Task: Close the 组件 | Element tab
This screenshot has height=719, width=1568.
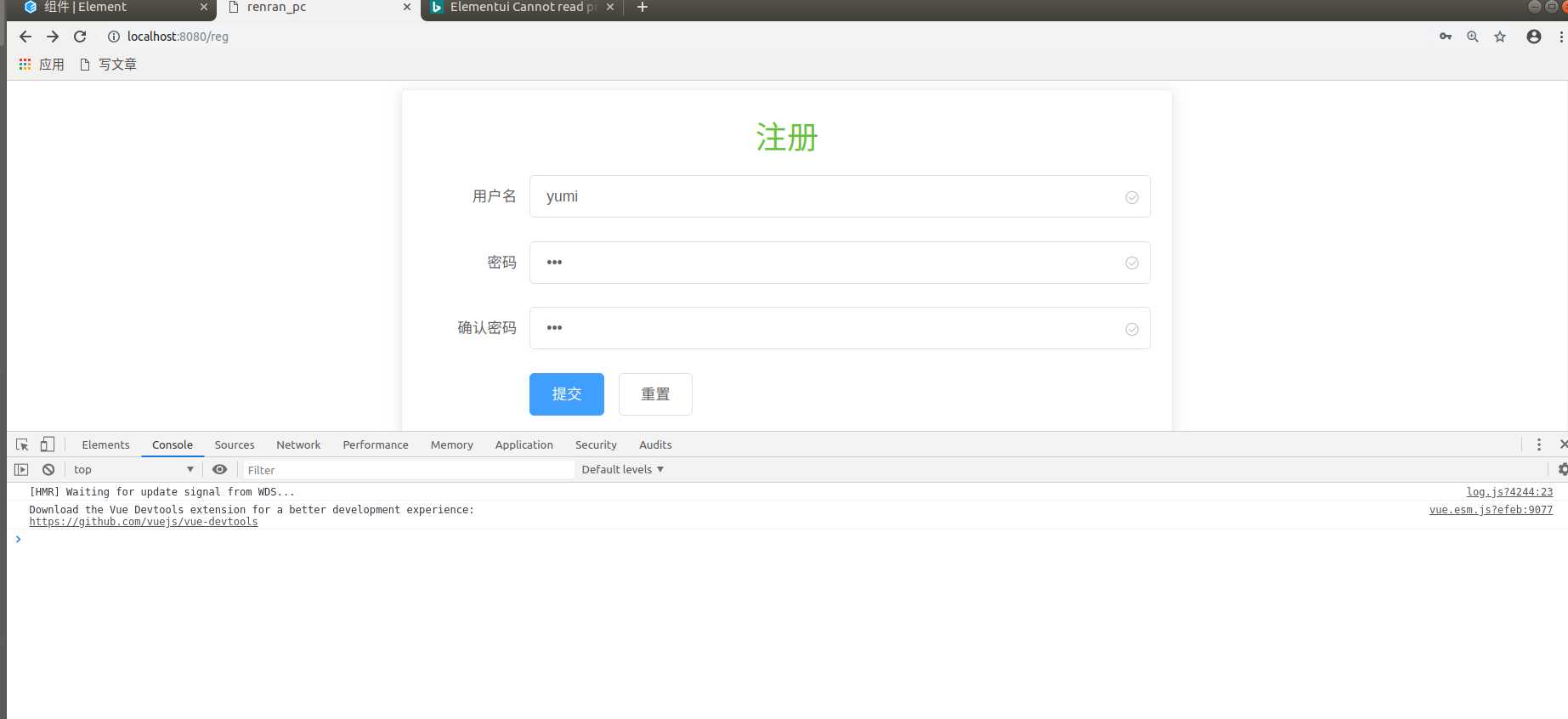Action: point(204,7)
